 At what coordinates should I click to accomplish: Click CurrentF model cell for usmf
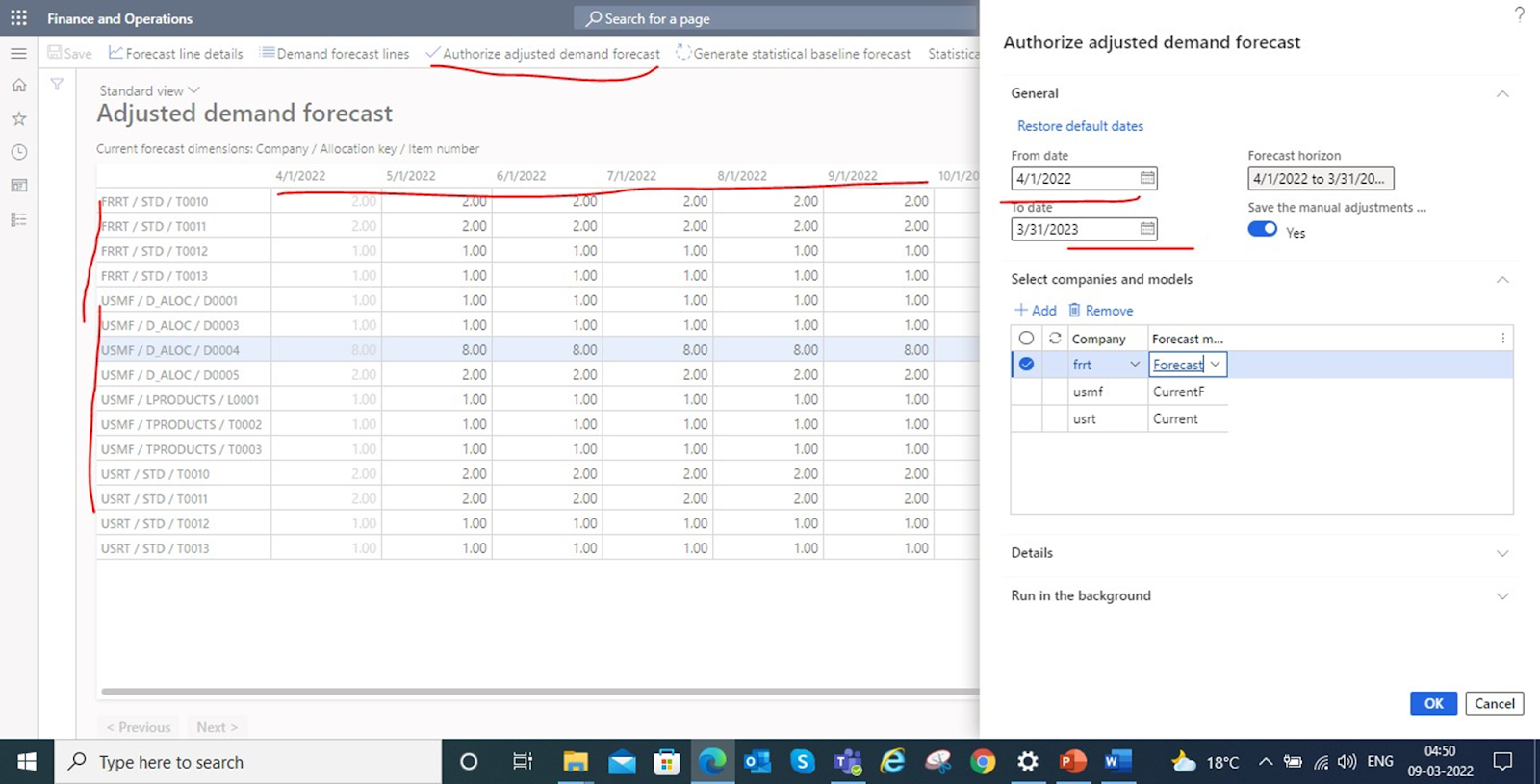pyautogui.click(x=1187, y=392)
